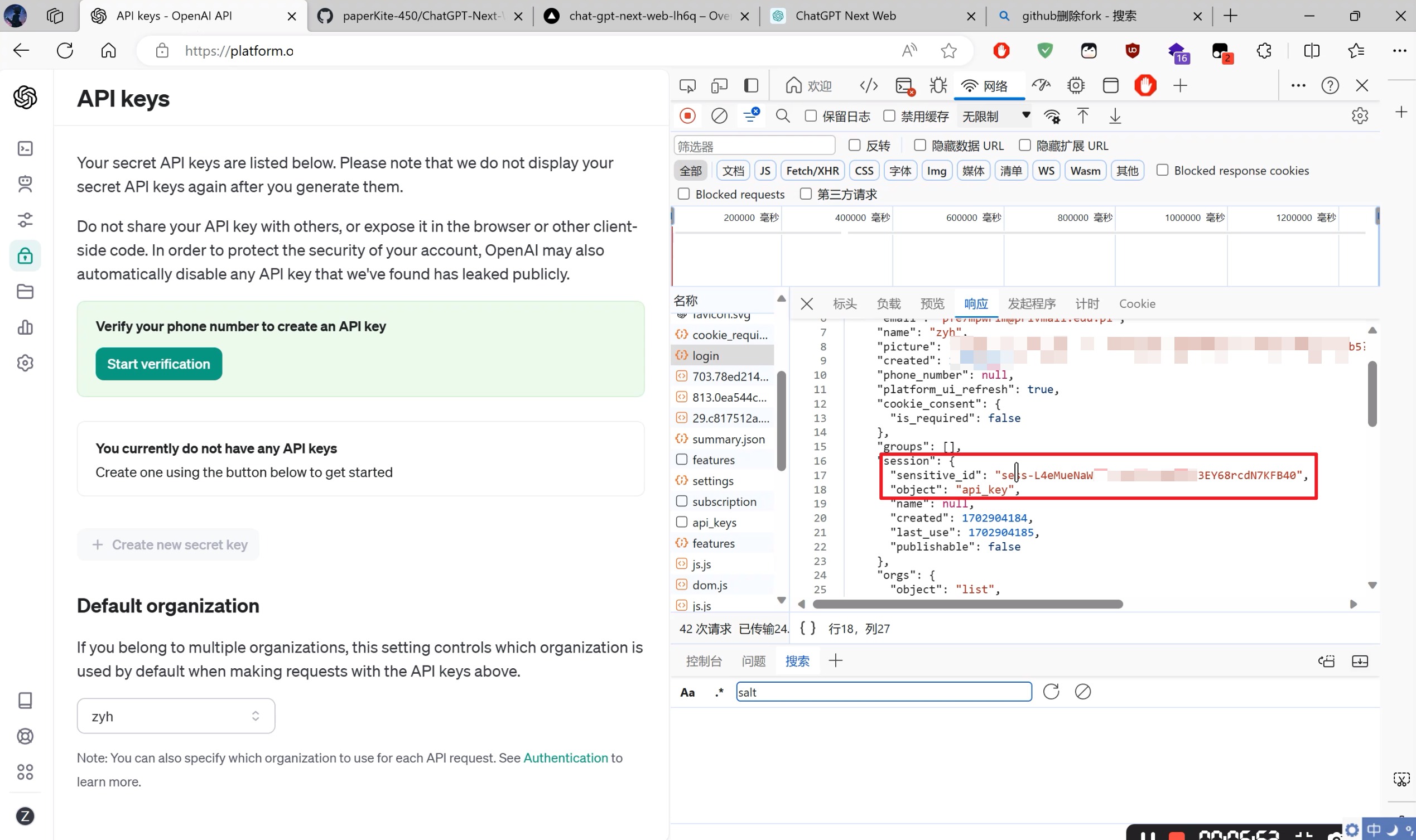1416x840 pixels.
Task: Open the API keys lock icon
Action: point(25,256)
